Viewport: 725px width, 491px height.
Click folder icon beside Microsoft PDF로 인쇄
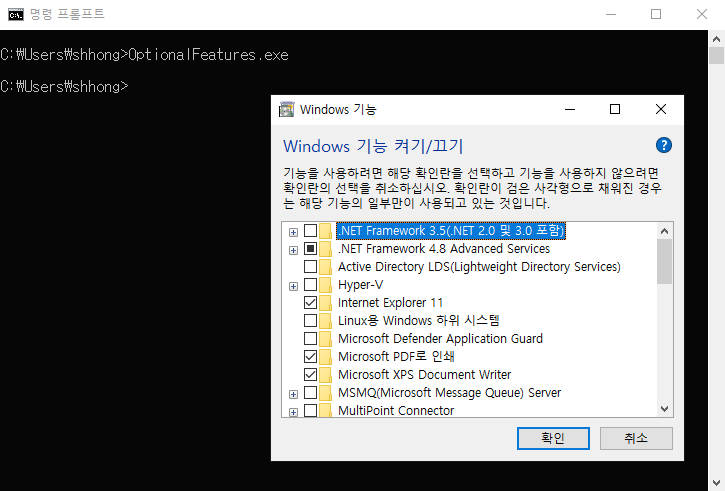point(326,356)
